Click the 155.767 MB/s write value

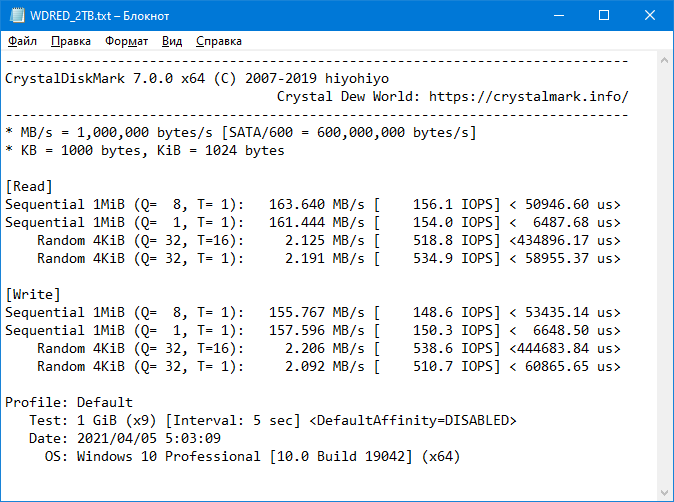pos(316,312)
